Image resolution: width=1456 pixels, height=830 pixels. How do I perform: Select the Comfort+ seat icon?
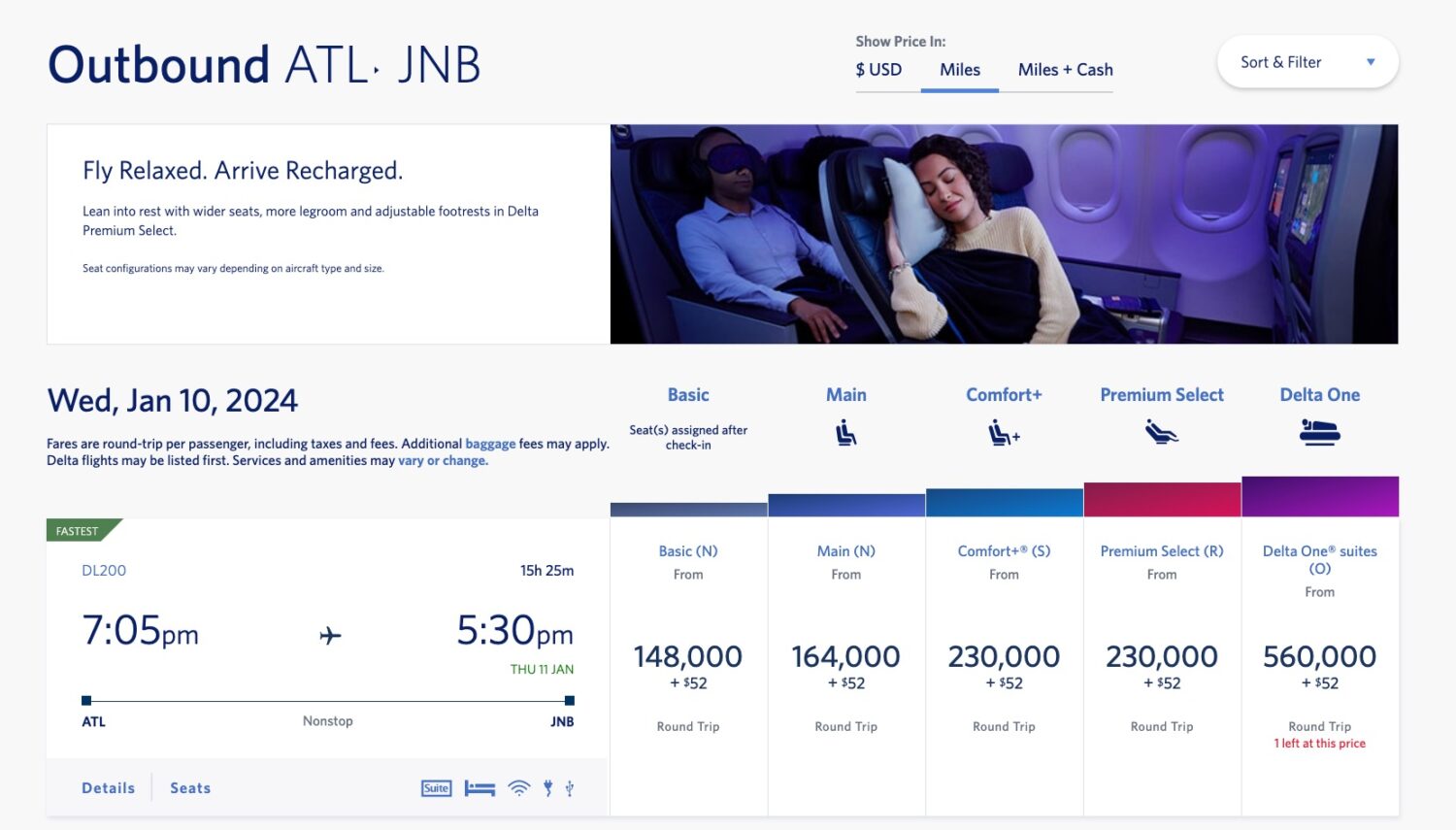point(1004,433)
